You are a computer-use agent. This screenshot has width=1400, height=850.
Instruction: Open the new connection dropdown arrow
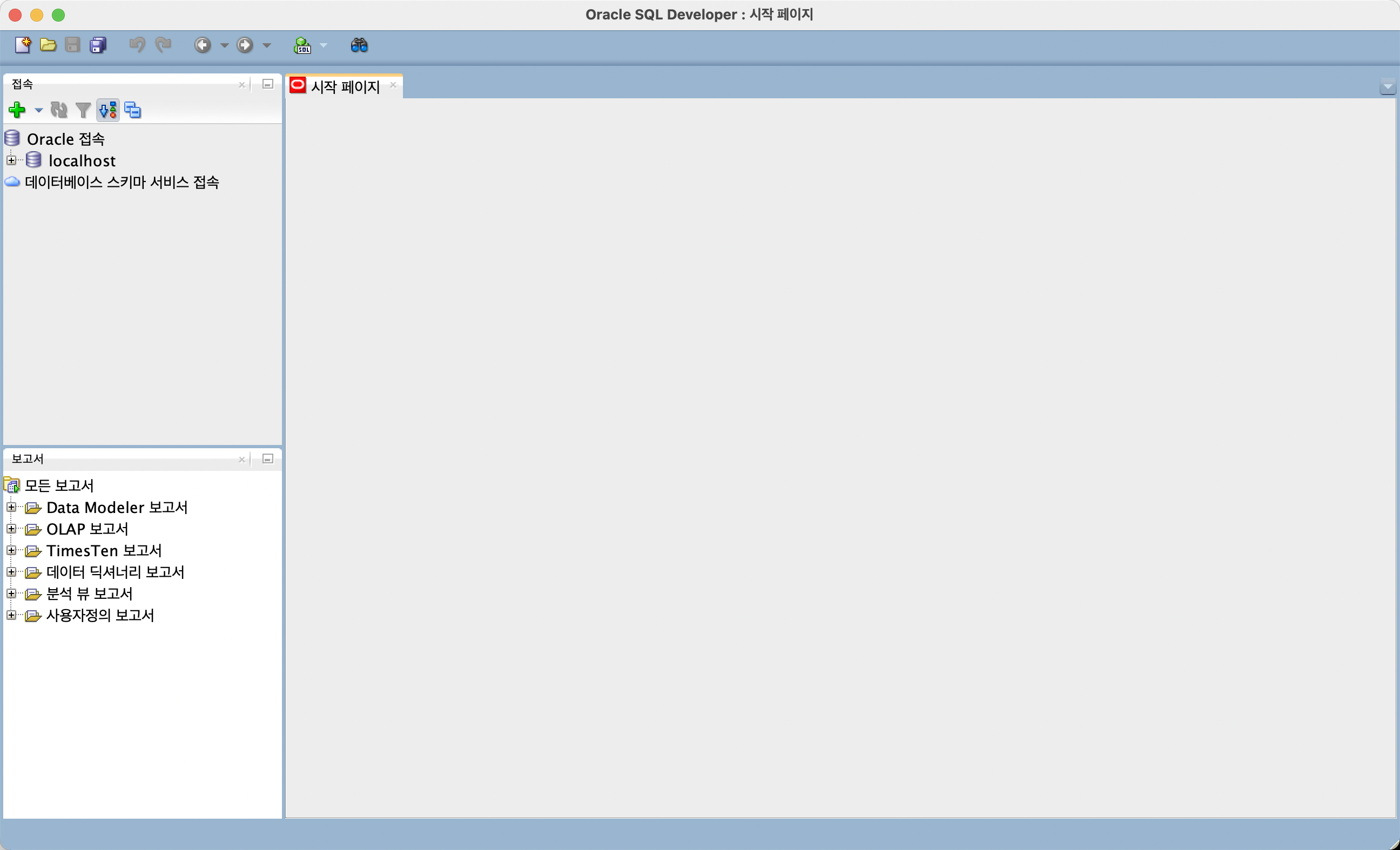click(x=39, y=110)
